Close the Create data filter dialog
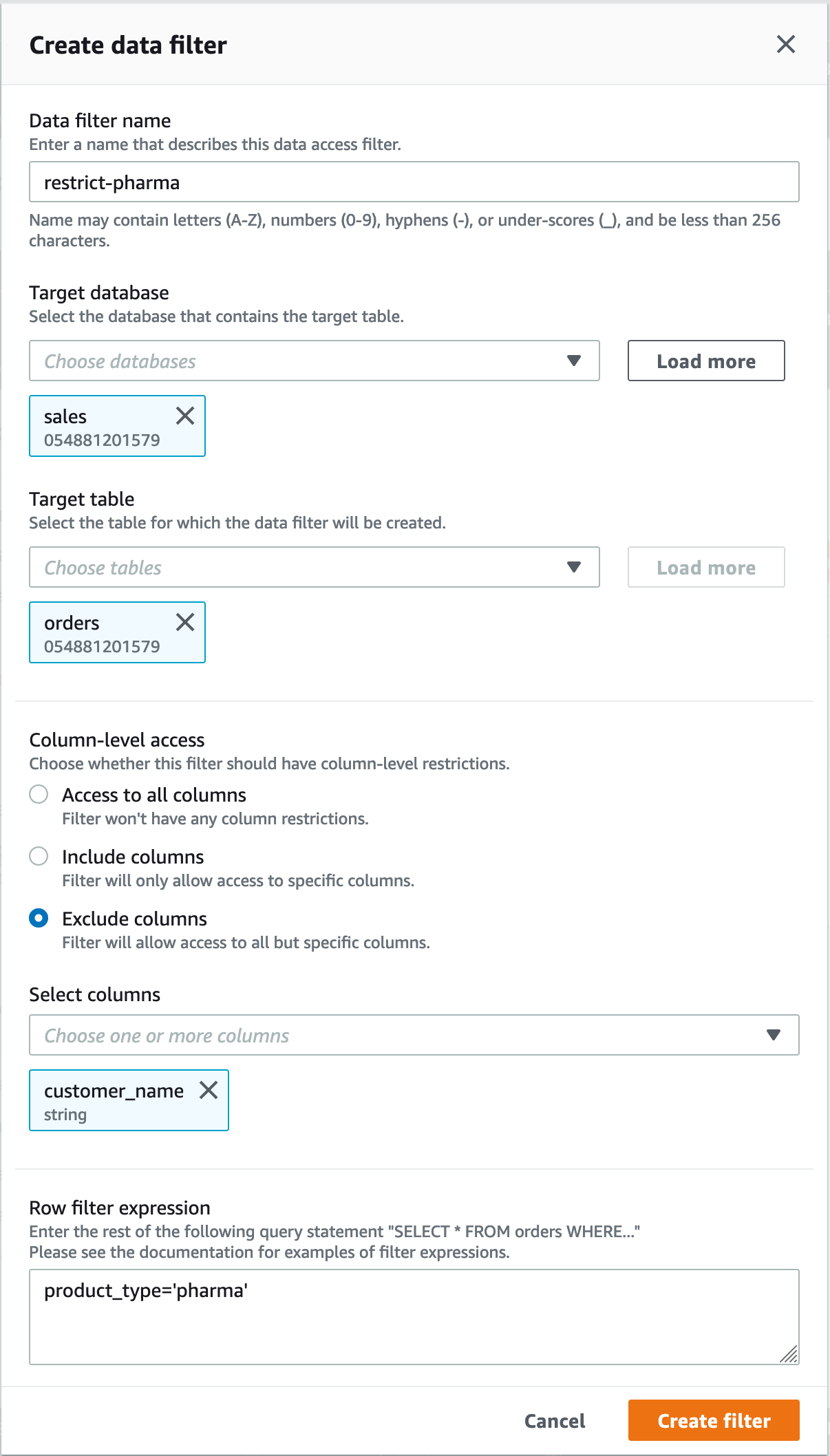The image size is (830, 1456). (x=787, y=44)
